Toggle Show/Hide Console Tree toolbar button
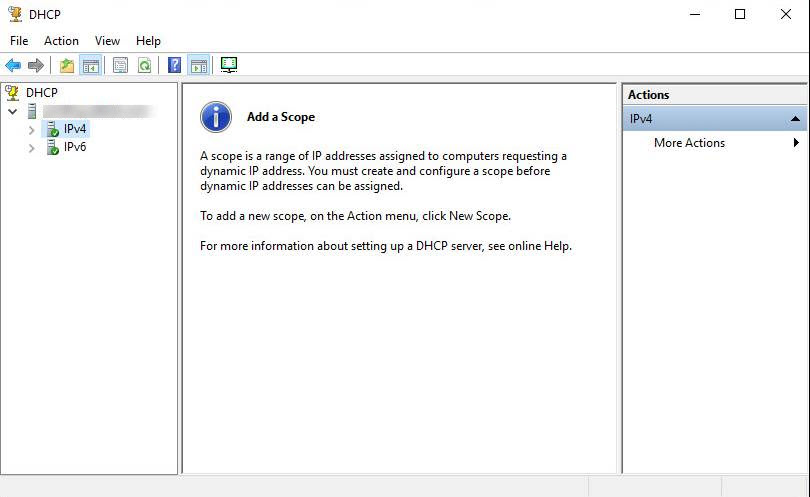 click(90, 66)
